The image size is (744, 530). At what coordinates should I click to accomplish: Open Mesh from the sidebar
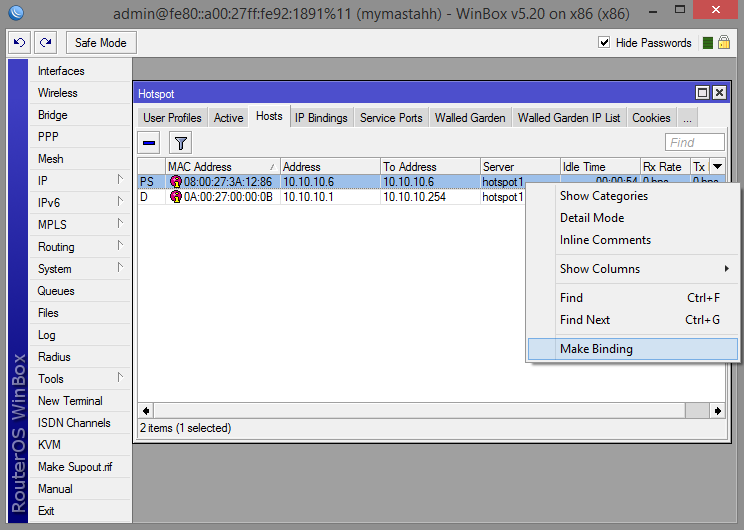80,158
